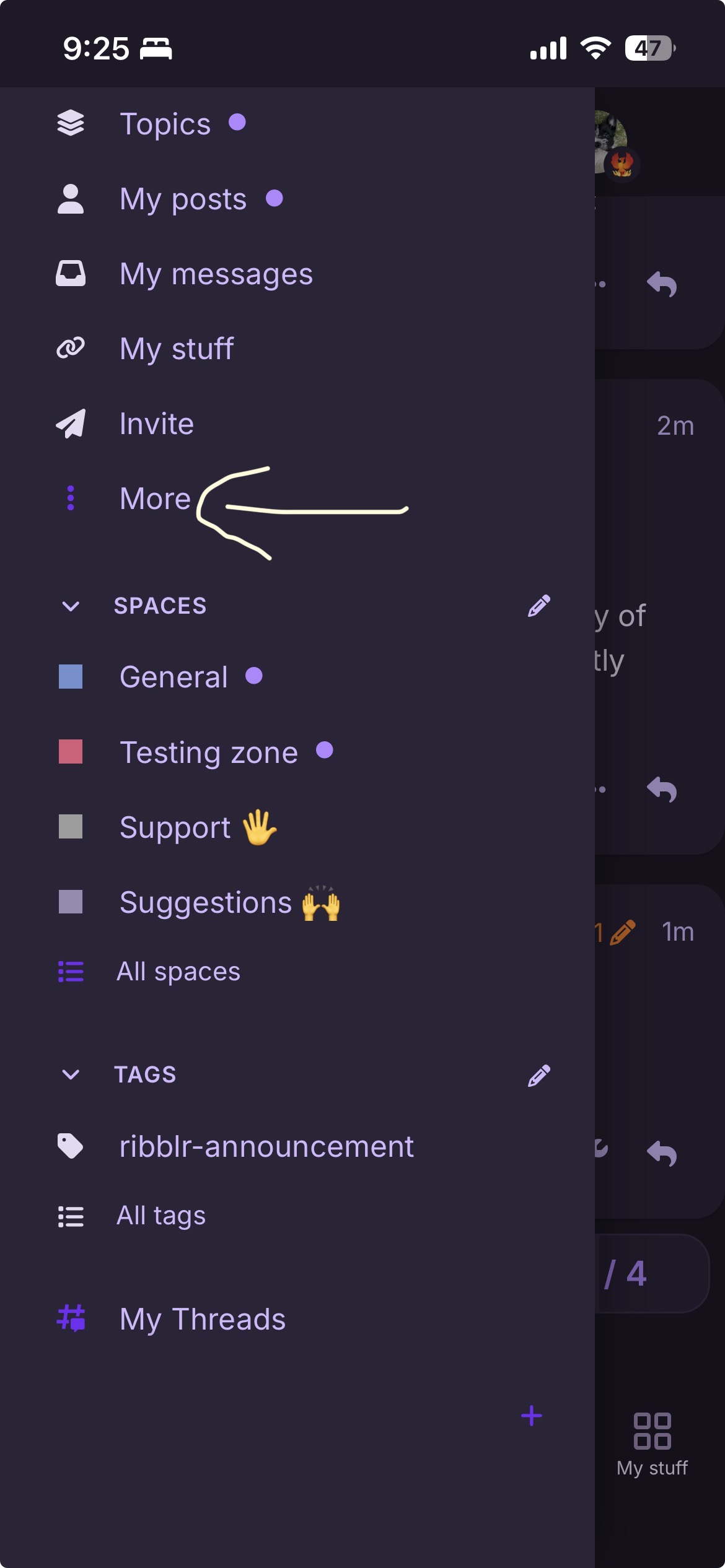Select the blue General space swatch
Image resolution: width=725 pixels, height=1568 pixels.
71,677
